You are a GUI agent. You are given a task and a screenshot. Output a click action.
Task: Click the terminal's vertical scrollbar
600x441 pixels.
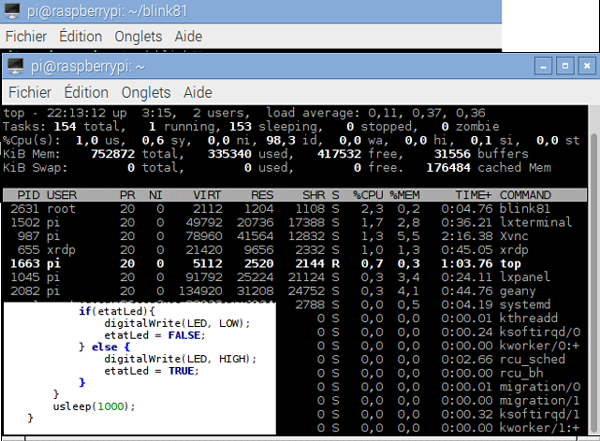click(594, 283)
